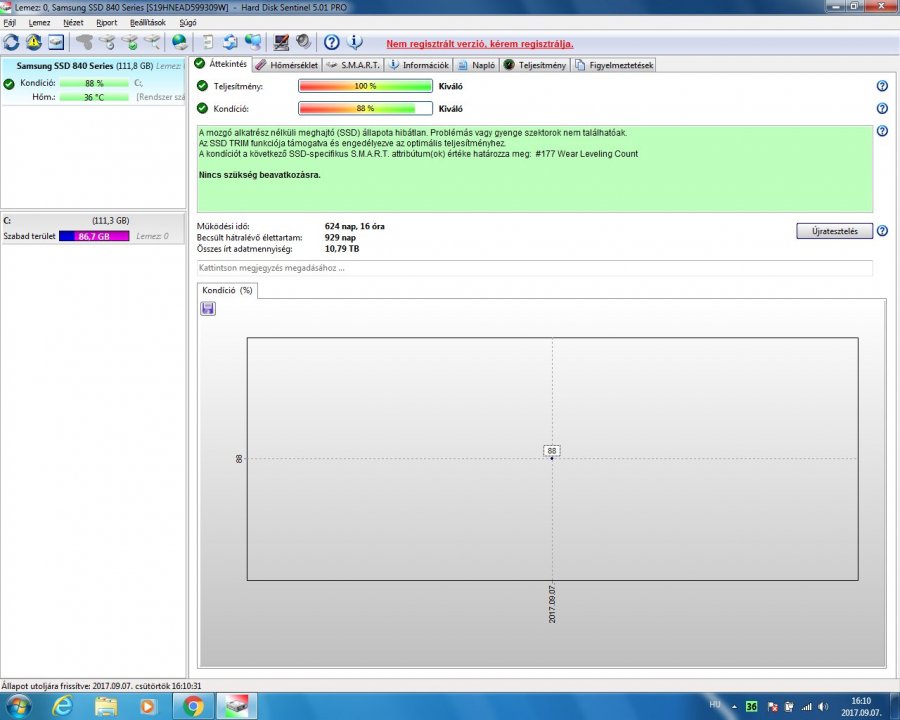Click the left panel 36 °C temperature bar
Image resolution: width=900 pixels, height=720 pixels.
coord(94,97)
